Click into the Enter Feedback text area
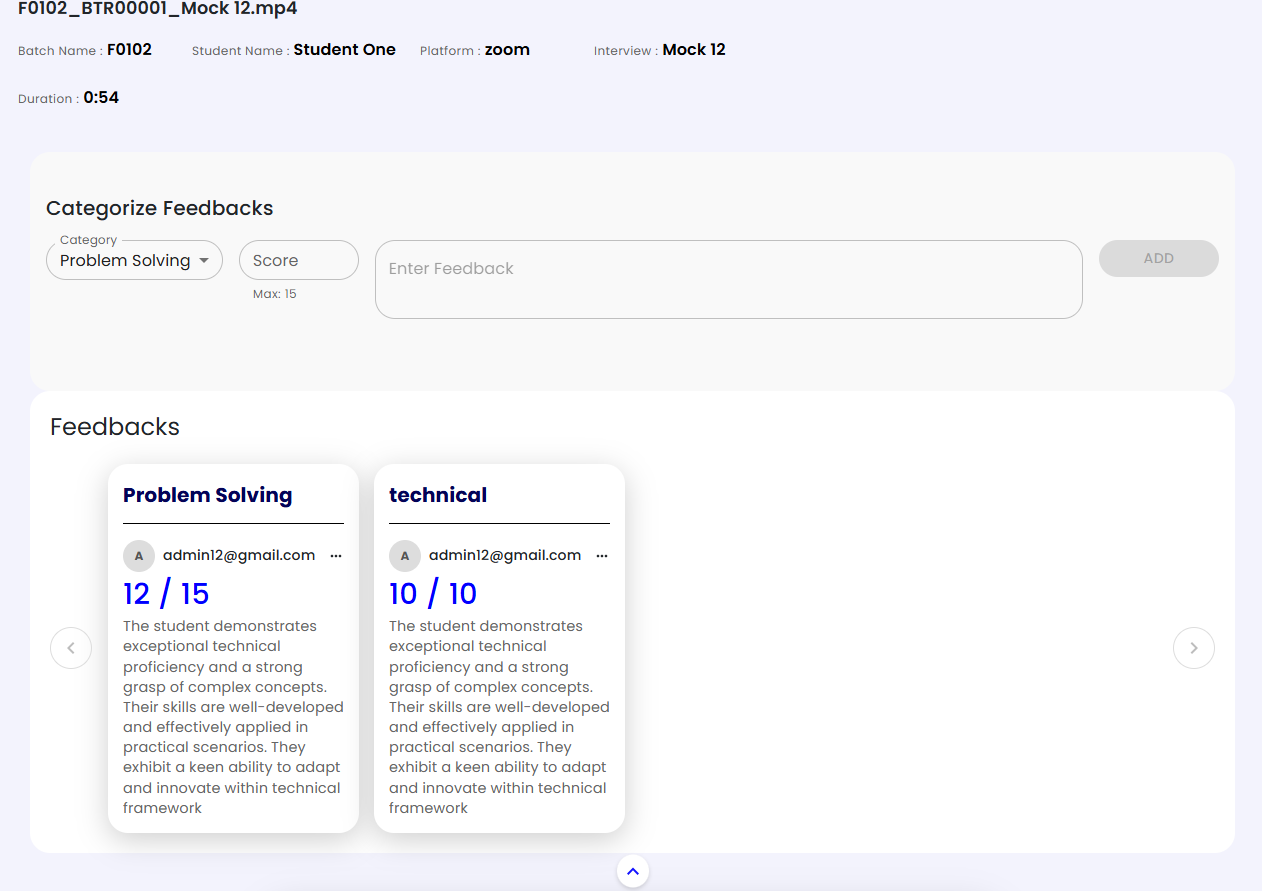This screenshot has width=1262, height=891. 728,279
